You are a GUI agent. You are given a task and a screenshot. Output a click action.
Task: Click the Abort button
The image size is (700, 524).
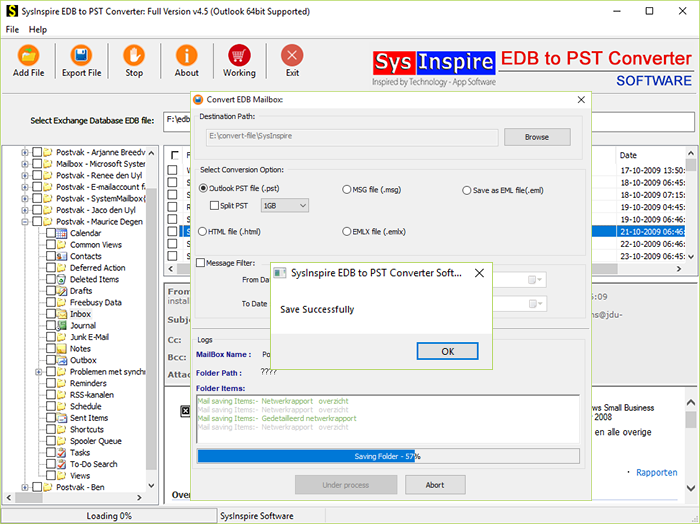click(435, 485)
